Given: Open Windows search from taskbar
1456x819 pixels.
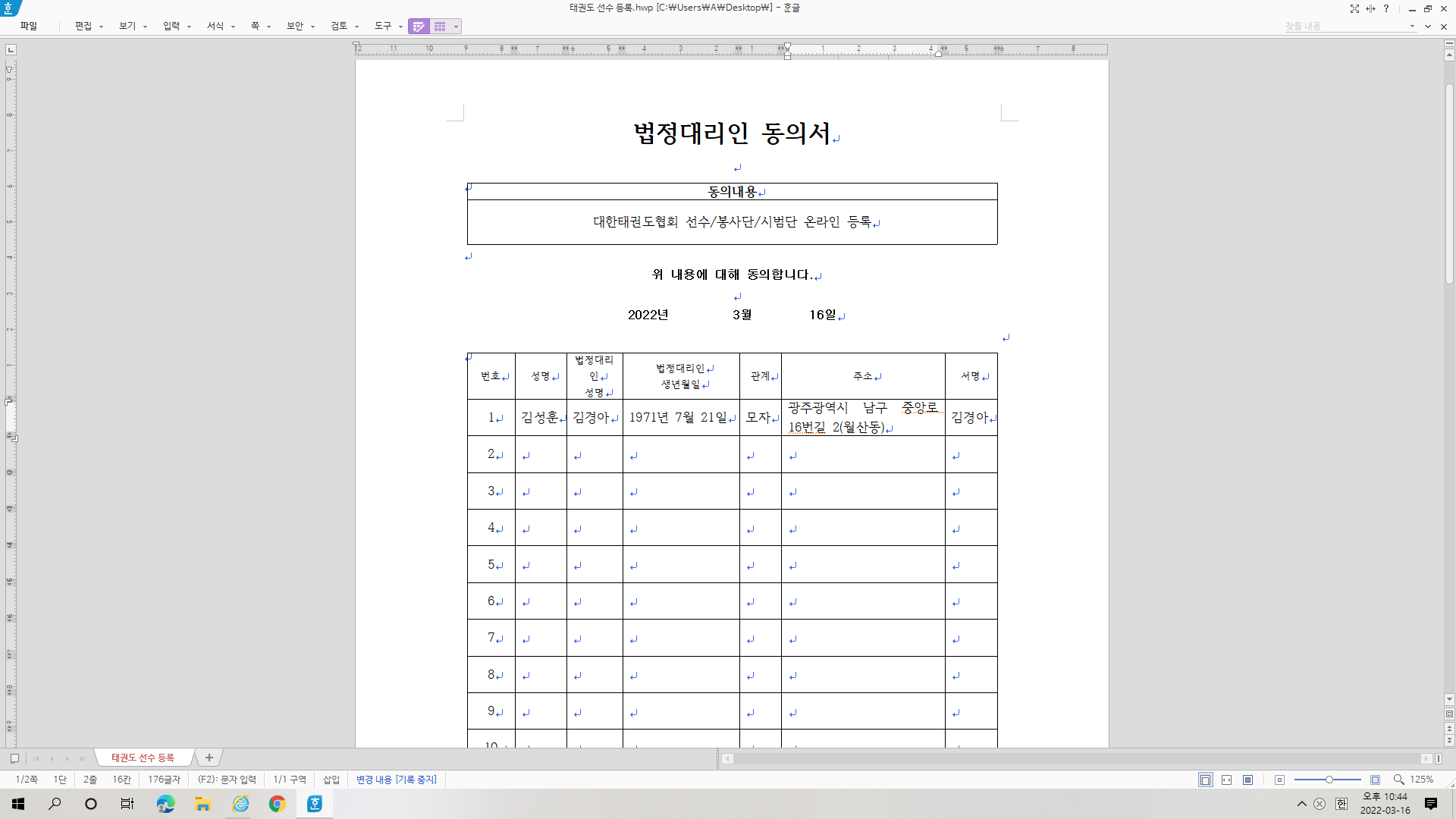Looking at the screenshot, I should point(55,804).
